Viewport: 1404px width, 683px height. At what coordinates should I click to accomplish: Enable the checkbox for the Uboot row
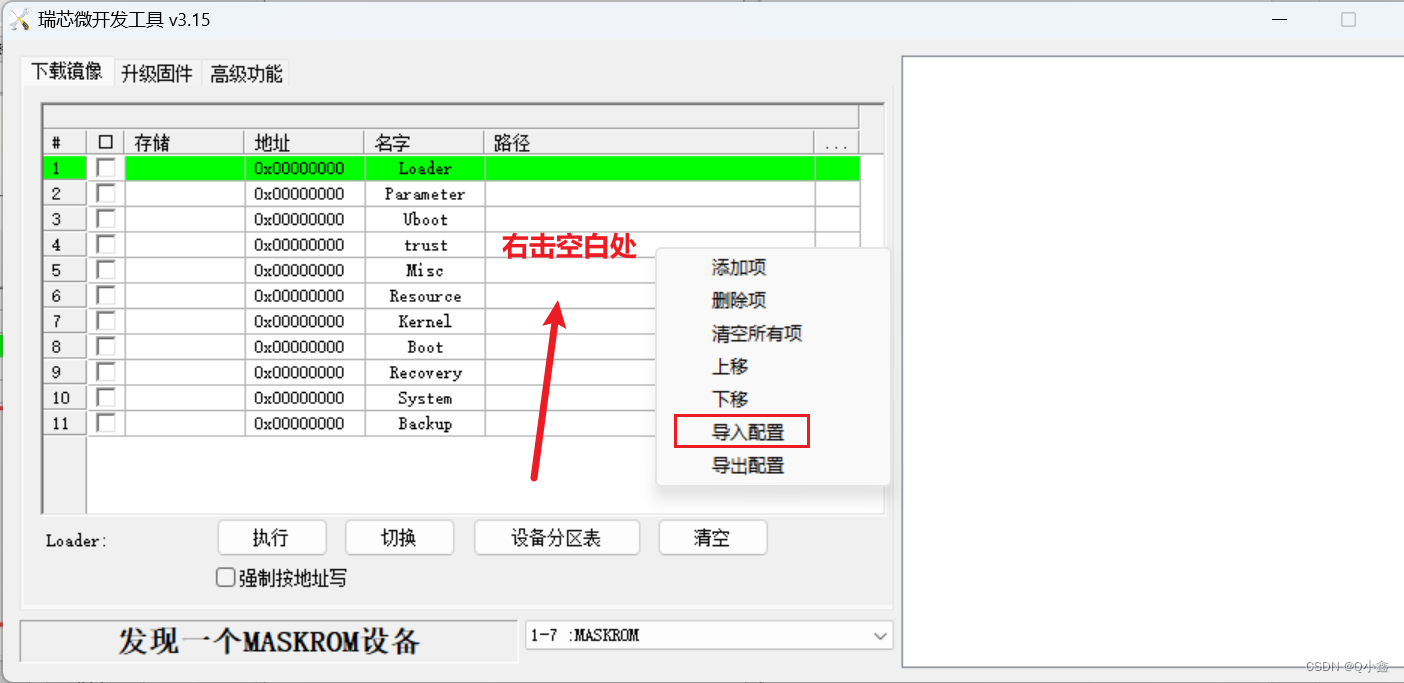(106, 219)
